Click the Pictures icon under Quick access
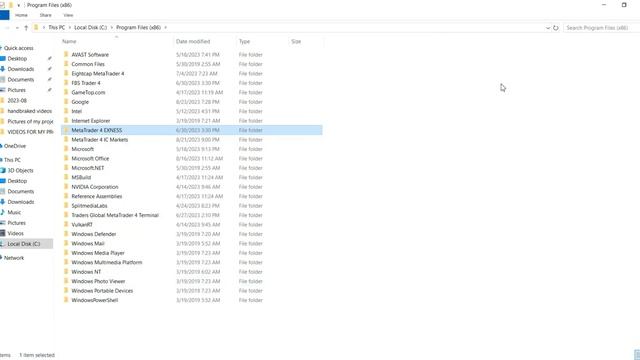The image size is (640, 360). (x=3, y=90)
